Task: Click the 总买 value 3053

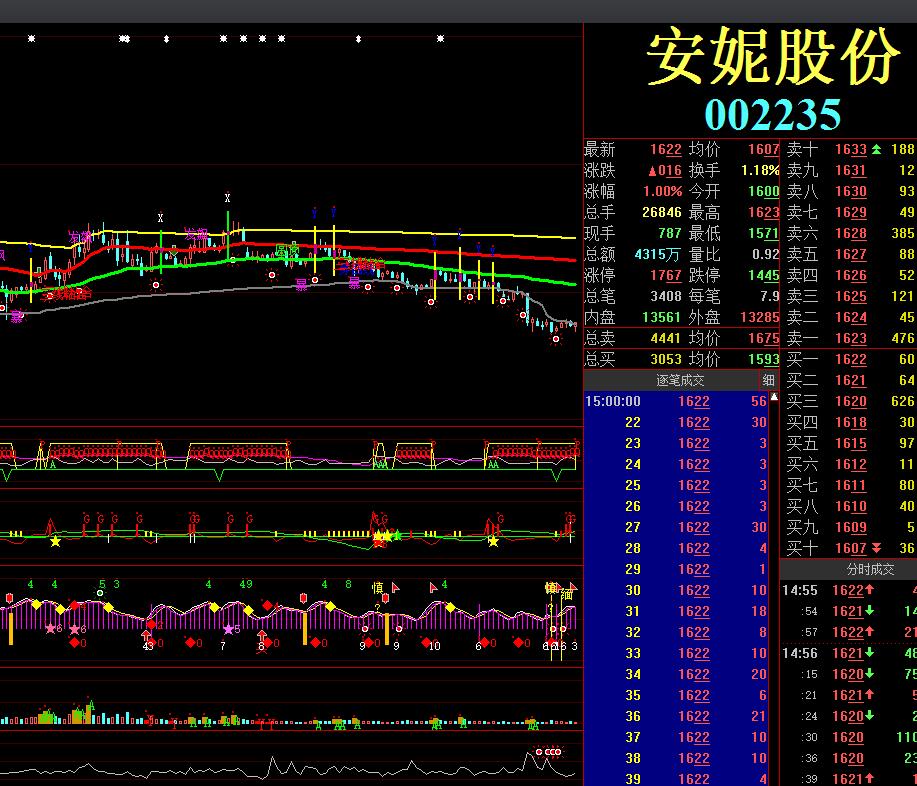Action: pyautogui.click(x=666, y=360)
